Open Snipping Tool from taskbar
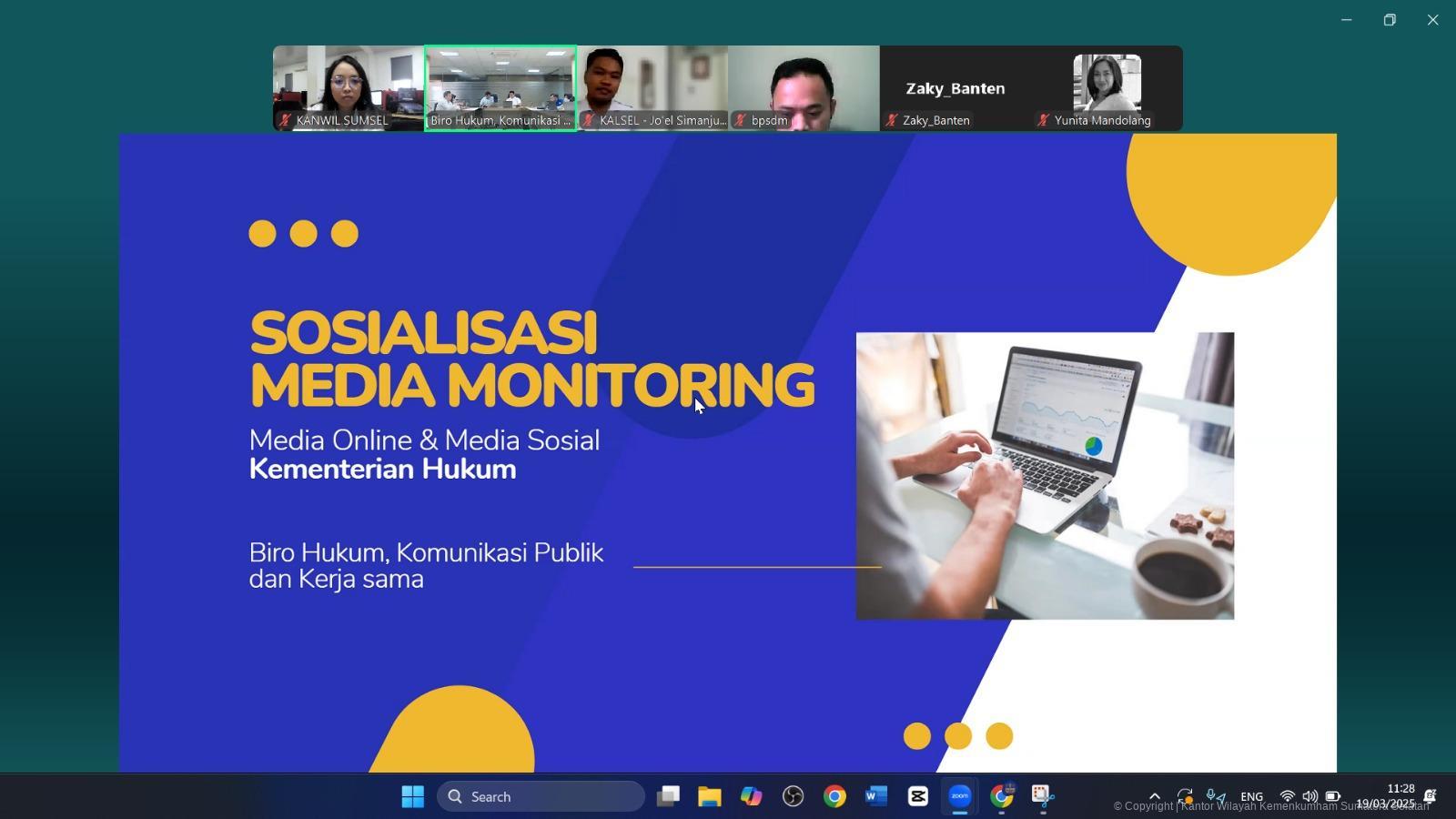1456x819 pixels. pos(1043,796)
